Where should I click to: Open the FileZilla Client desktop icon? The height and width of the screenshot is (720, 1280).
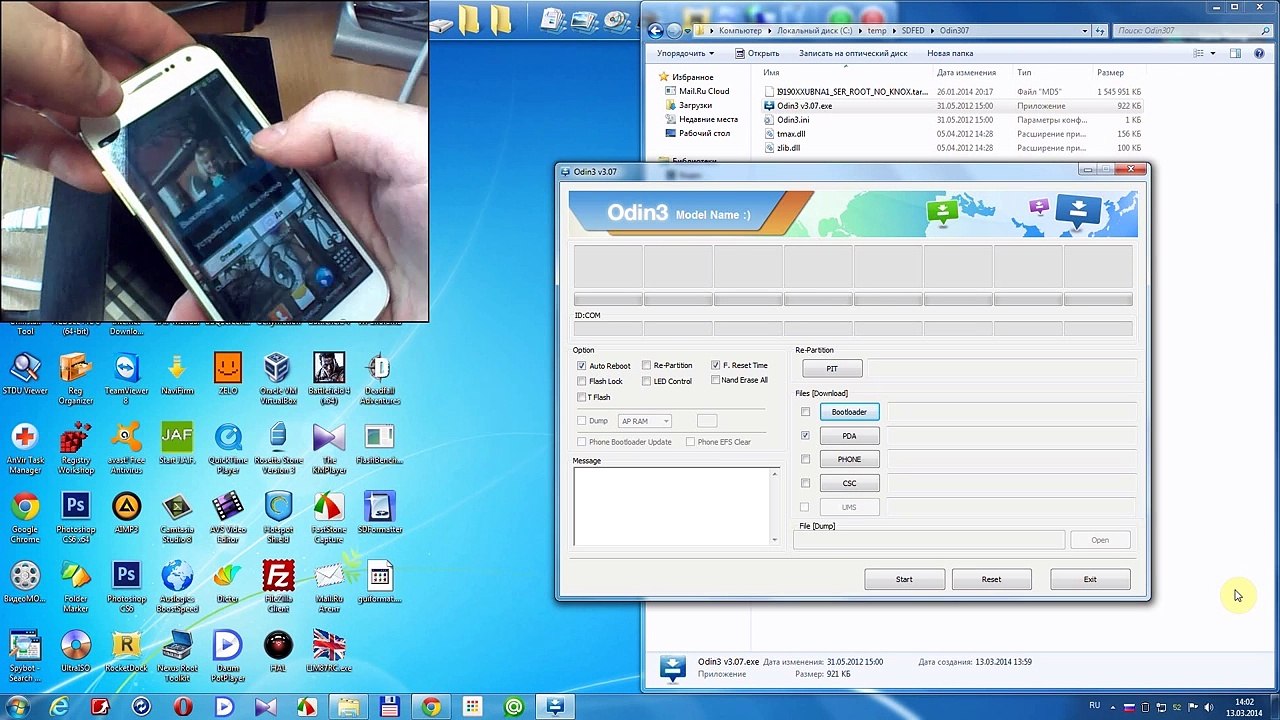click(278, 586)
